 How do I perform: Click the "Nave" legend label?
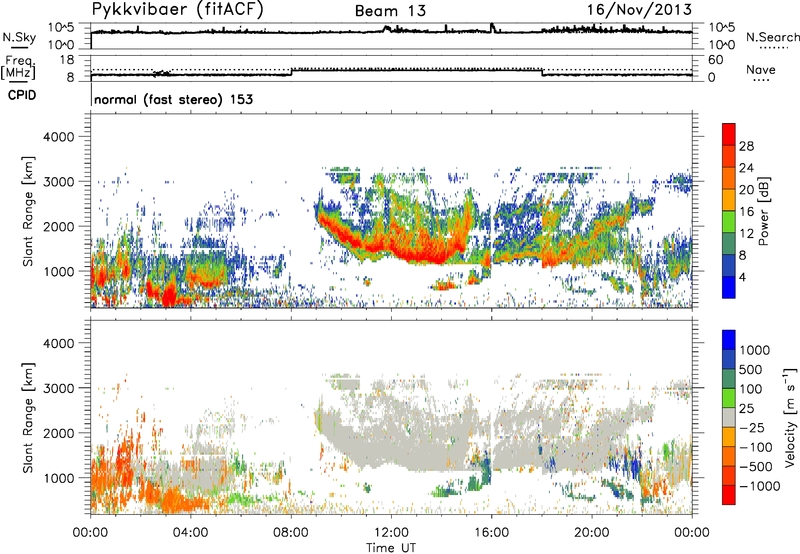point(761,69)
